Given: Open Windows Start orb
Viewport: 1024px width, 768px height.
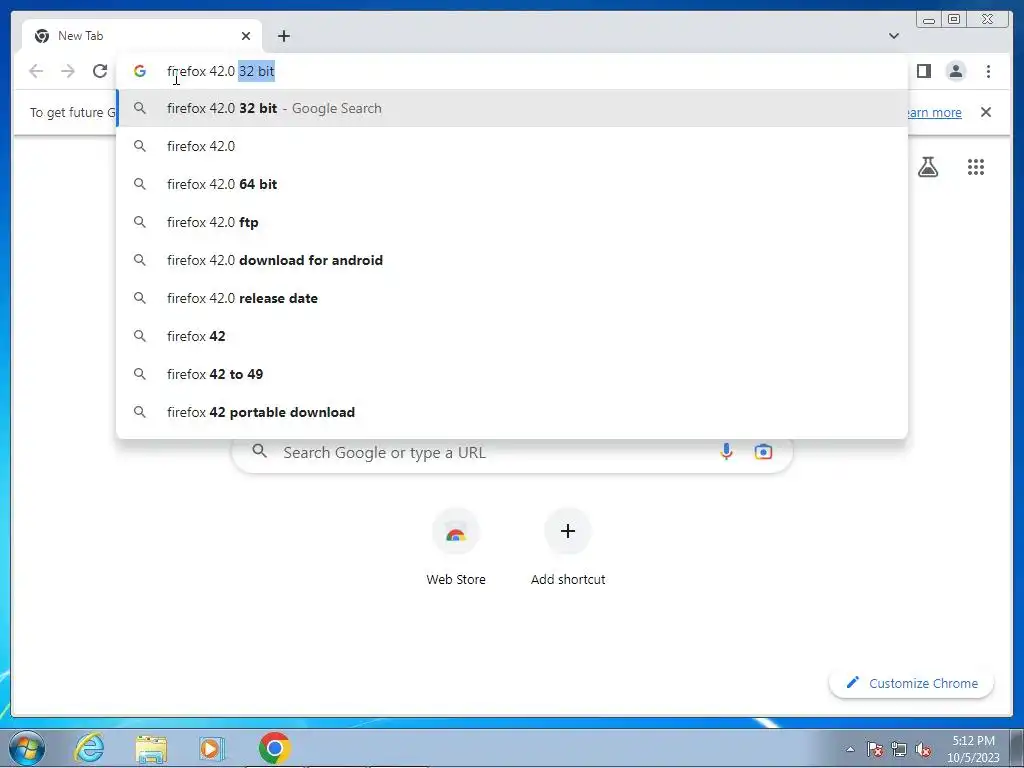Looking at the screenshot, I should tap(27, 748).
